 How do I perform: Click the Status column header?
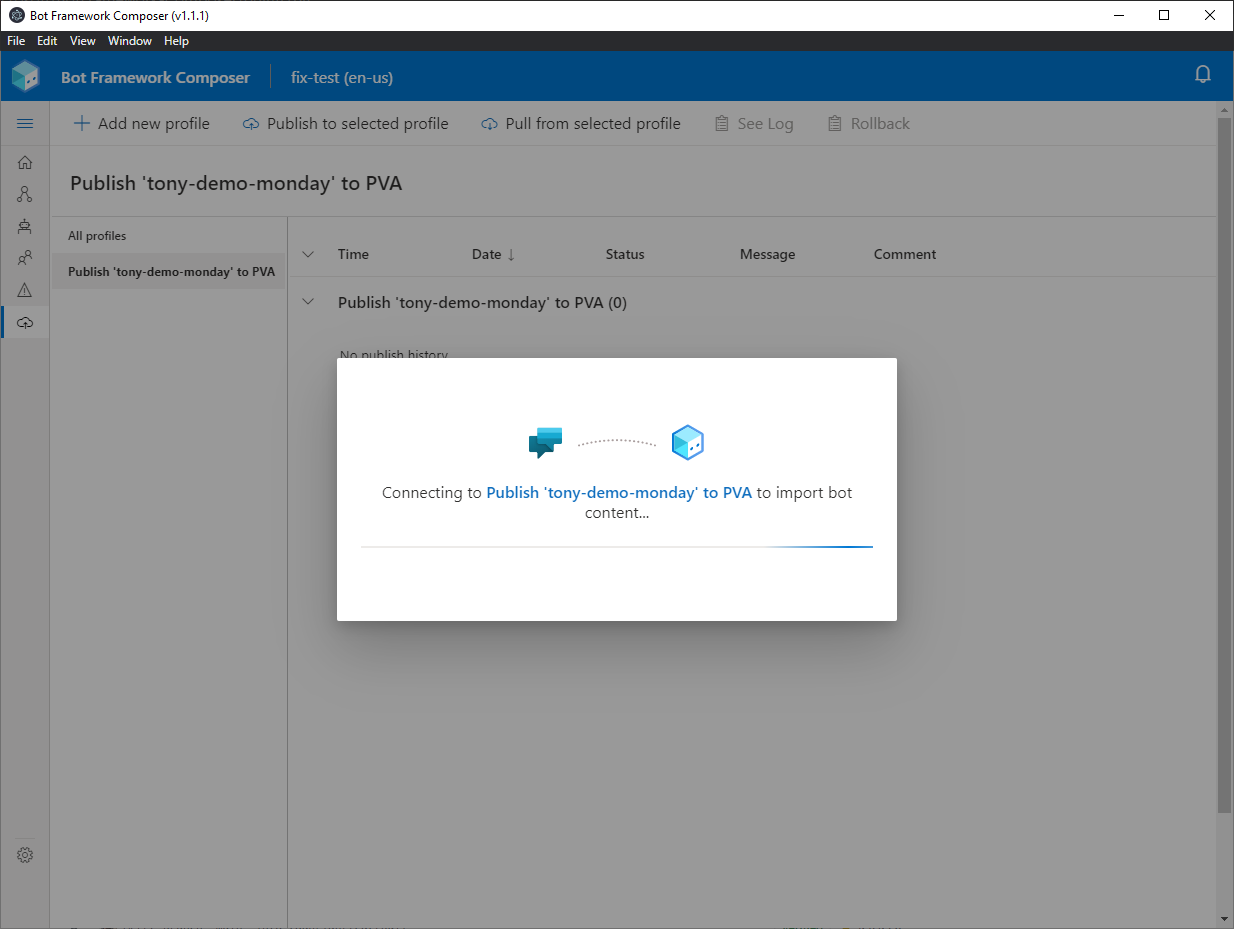tap(625, 254)
